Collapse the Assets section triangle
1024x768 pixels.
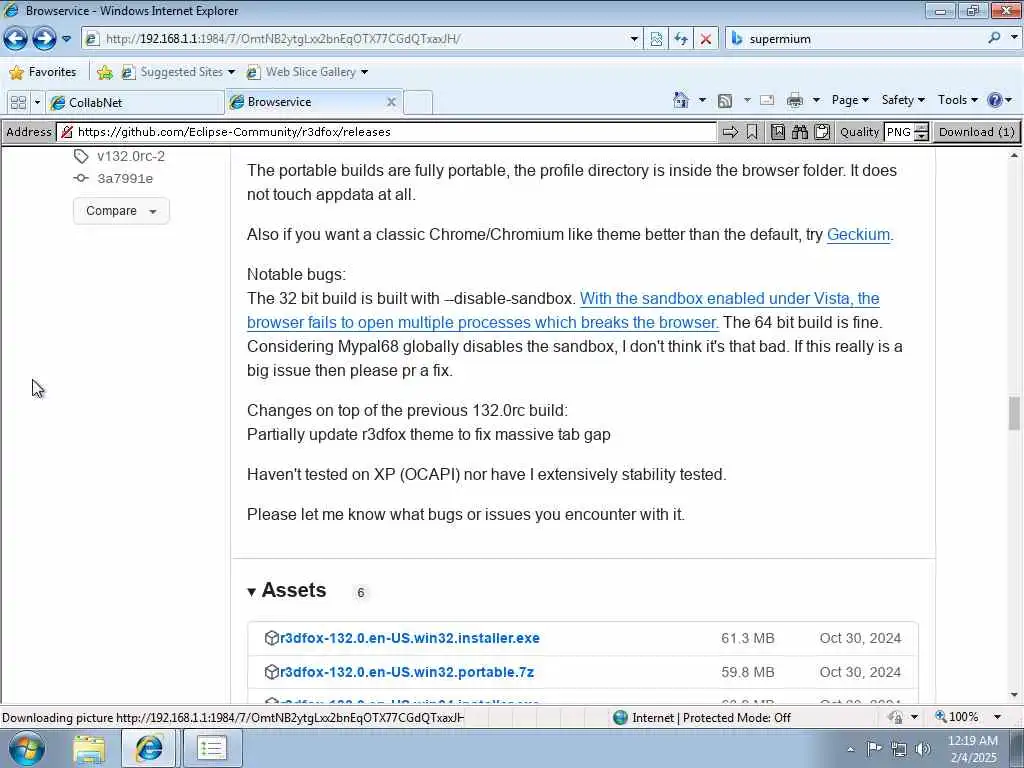tap(251, 592)
